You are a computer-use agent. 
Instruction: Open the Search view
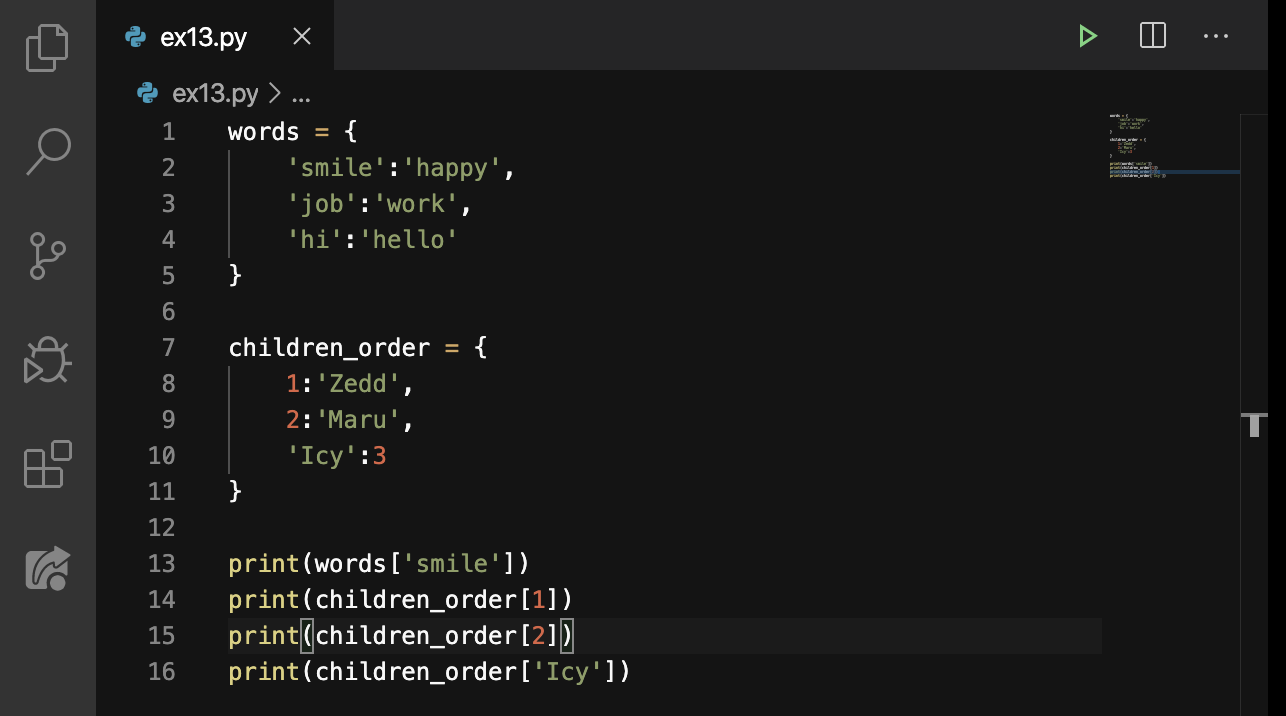[47, 151]
